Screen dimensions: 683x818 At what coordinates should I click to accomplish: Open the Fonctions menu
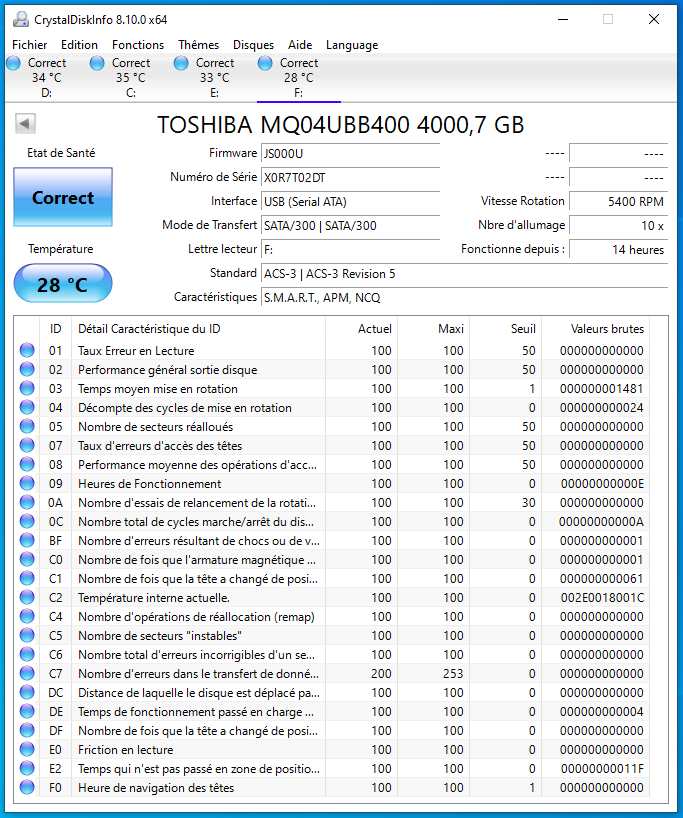[x=138, y=45]
